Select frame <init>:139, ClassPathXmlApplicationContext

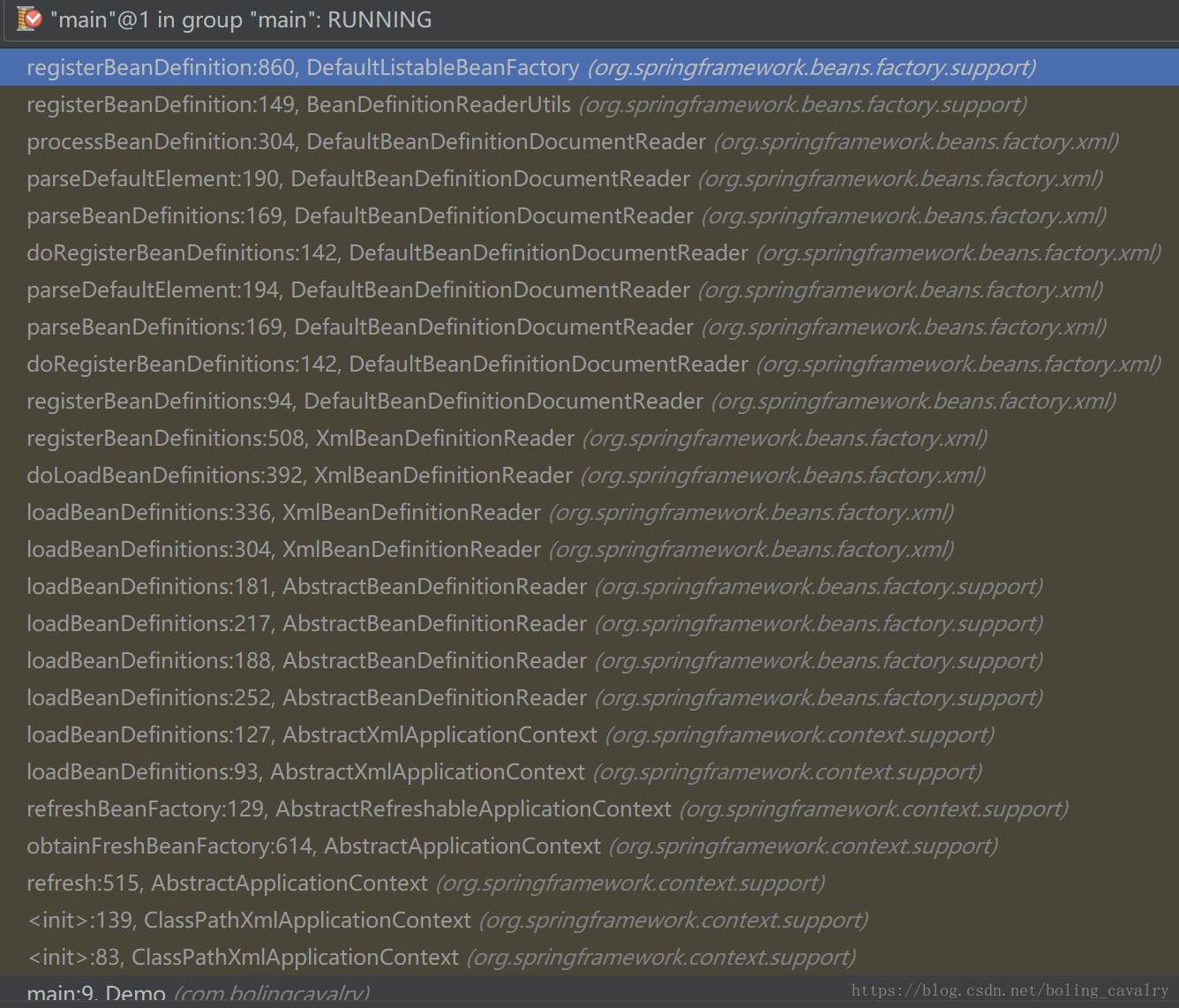pyautogui.click(x=589, y=920)
